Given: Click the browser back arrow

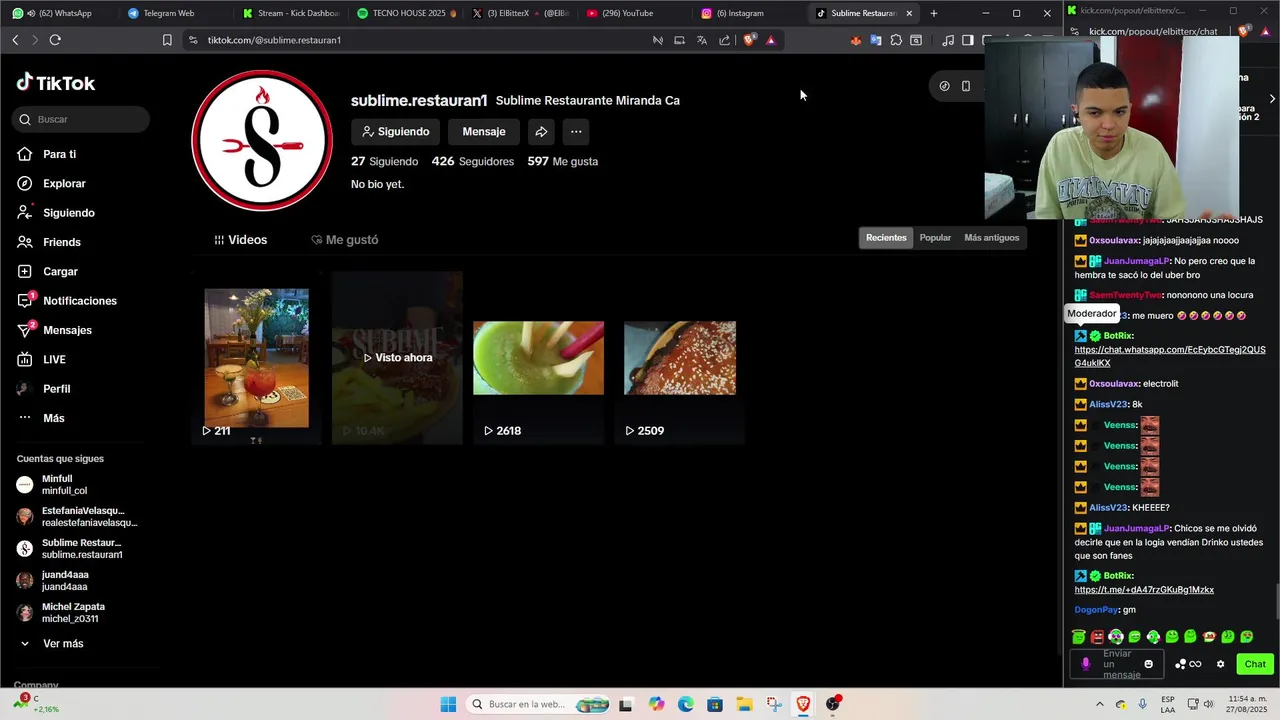Looking at the screenshot, I should click(15, 40).
